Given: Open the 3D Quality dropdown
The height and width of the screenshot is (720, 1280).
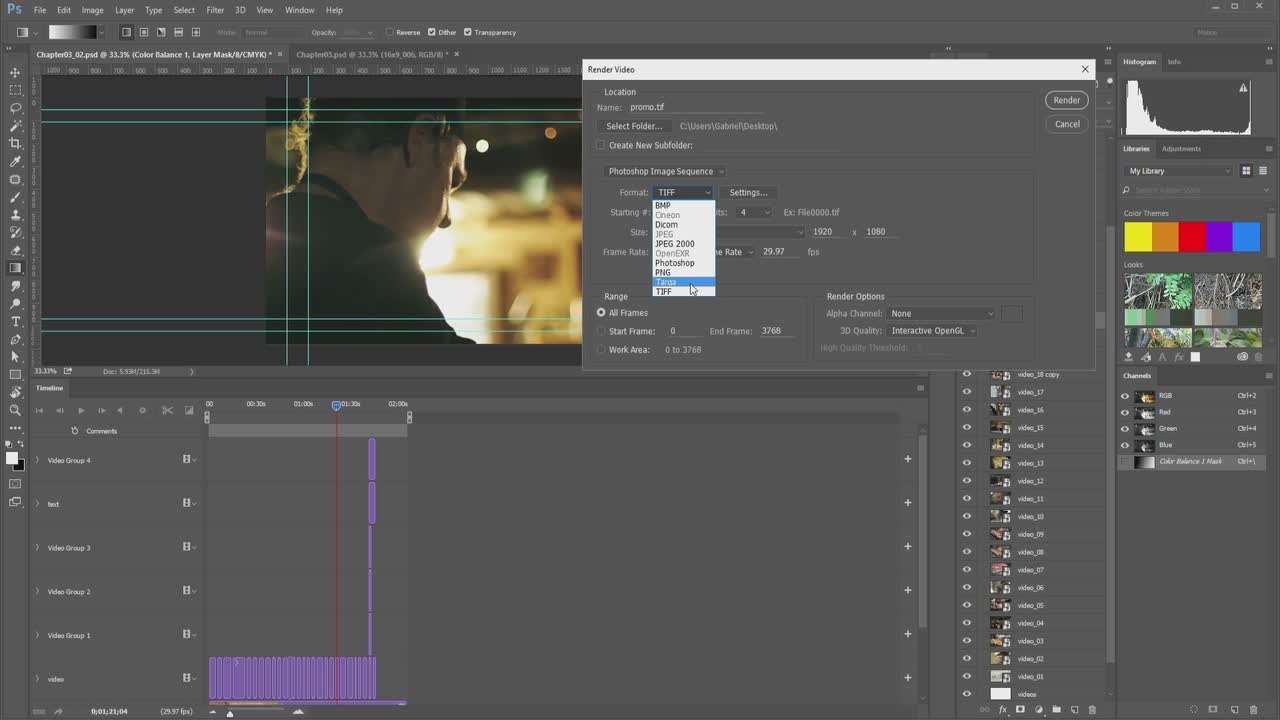Looking at the screenshot, I should pos(932,331).
